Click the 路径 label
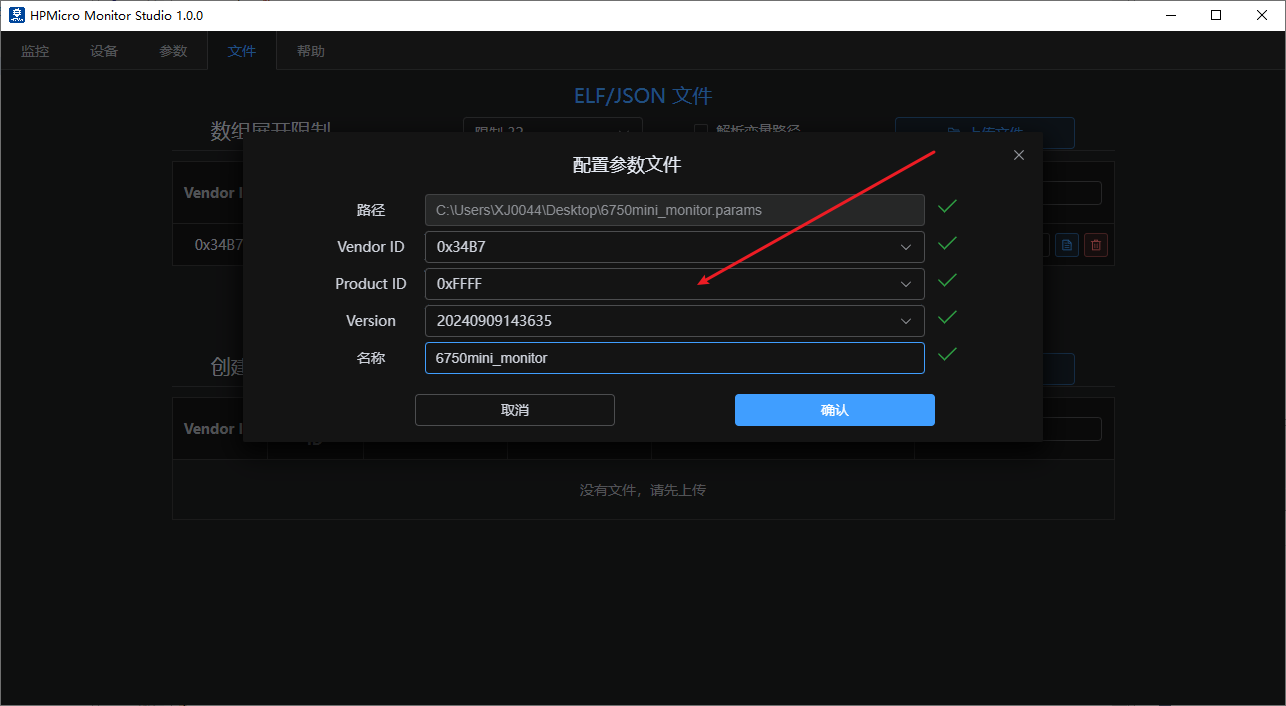1286x706 pixels. (x=371, y=210)
